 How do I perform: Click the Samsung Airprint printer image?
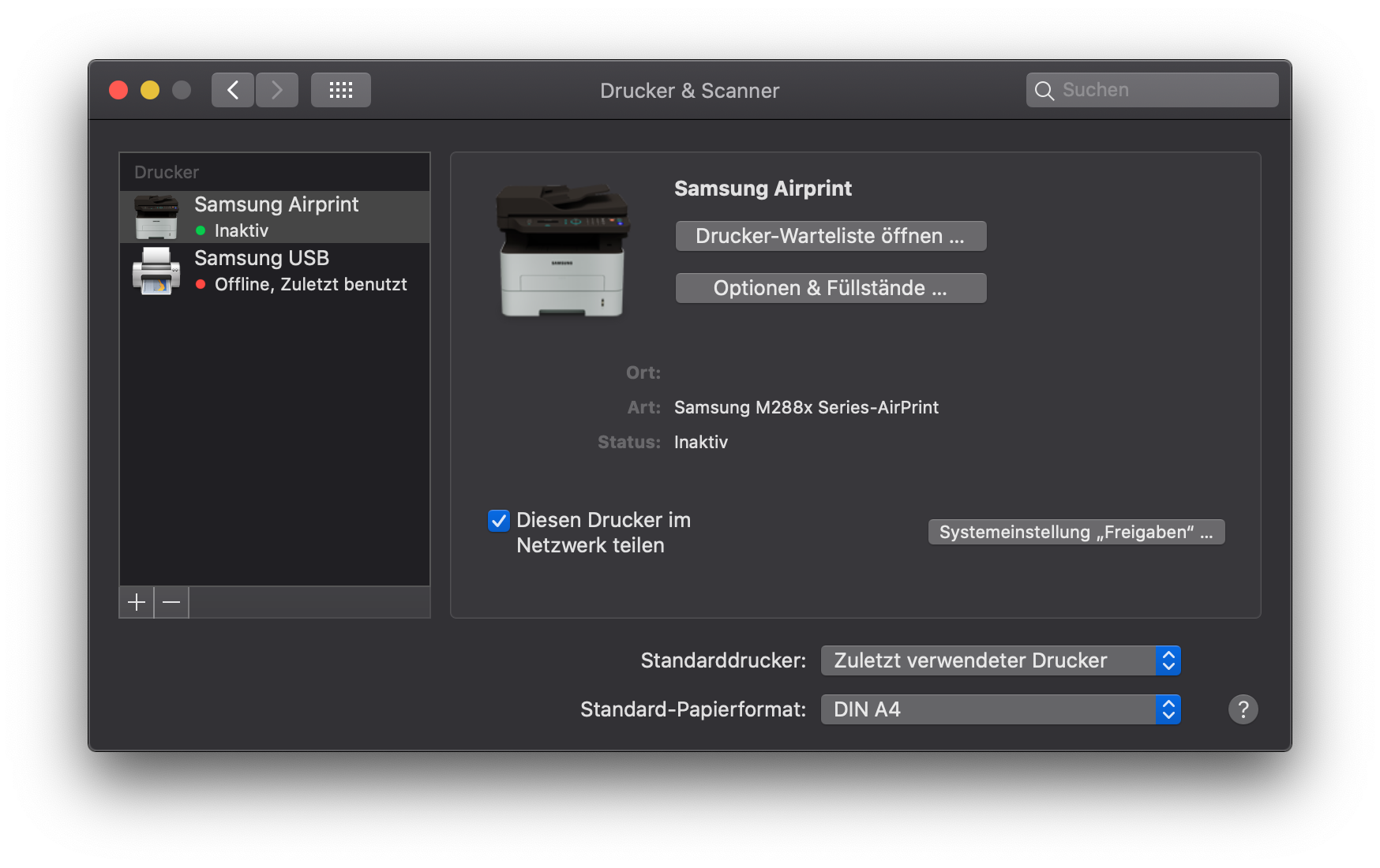coord(562,250)
